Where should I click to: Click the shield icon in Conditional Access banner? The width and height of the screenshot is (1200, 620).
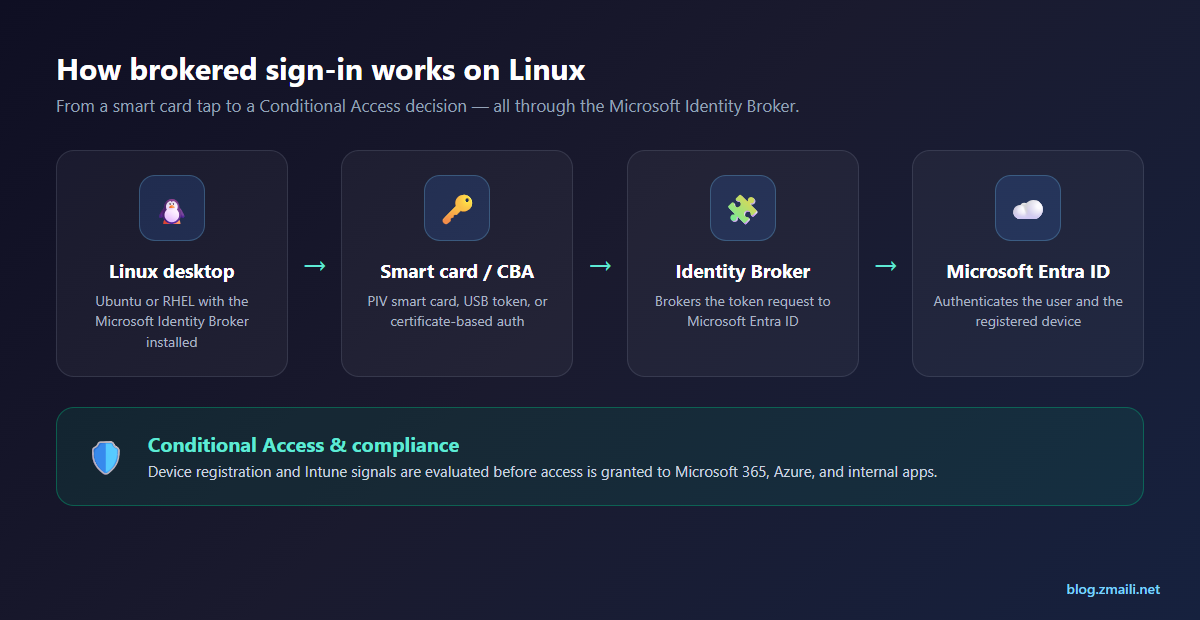pyautogui.click(x=106, y=457)
